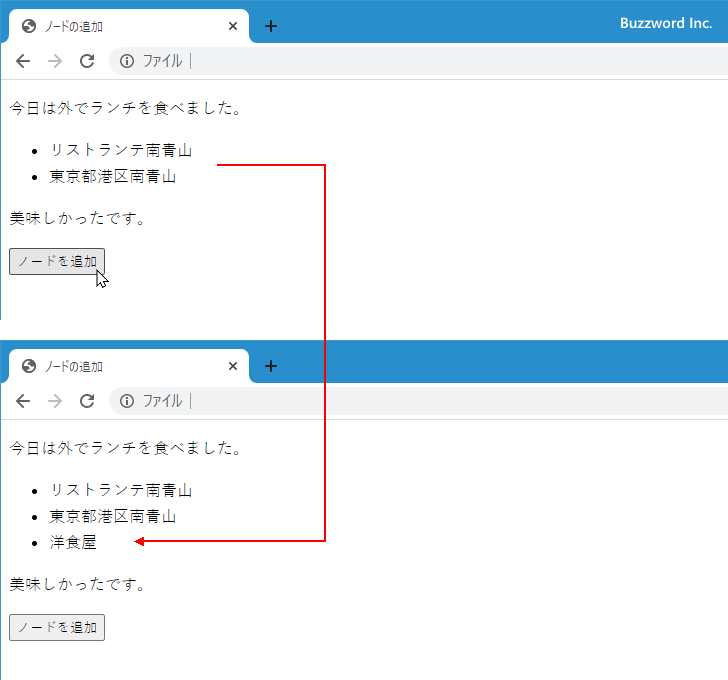The width and height of the screenshot is (728, 680).
Task: Click the 洋食屋 list item
Action: pos(73,542)
